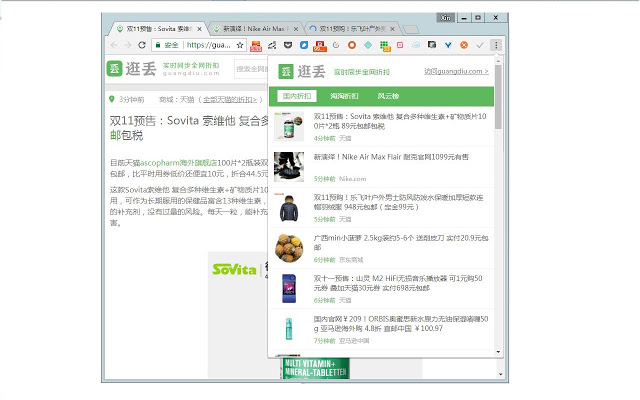
Task: Bookmark this page with the star icon
Action: click(x=240, y=45)
